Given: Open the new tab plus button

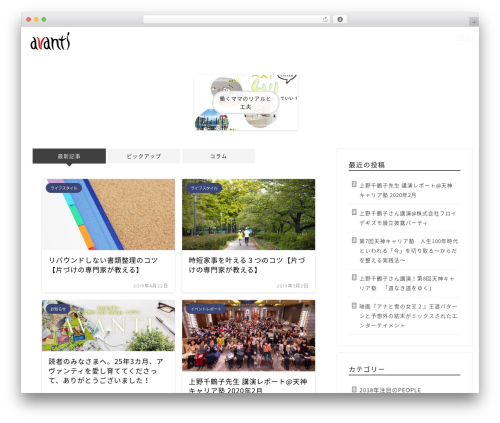Looking at the screenshot, I should pos(474,22).
